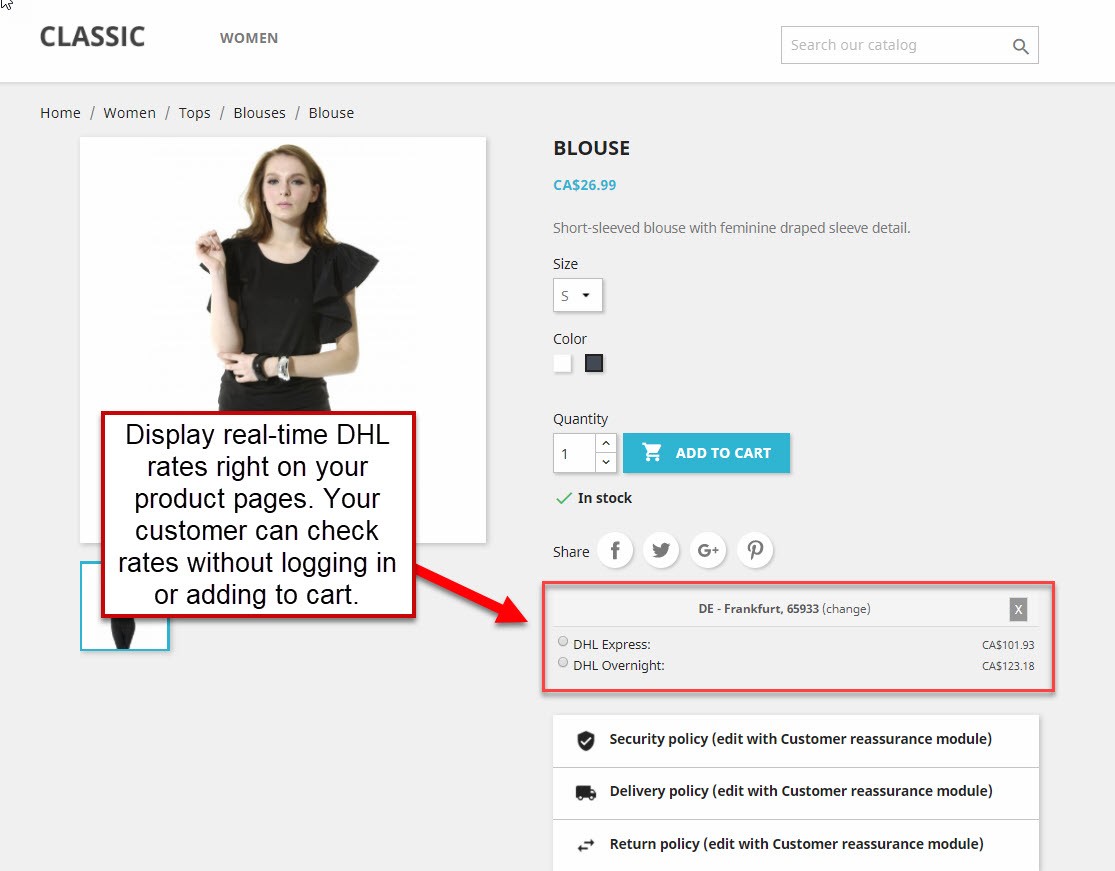Click the product description text
Viewport: 1115px width, 871px height.
[732, 228]
